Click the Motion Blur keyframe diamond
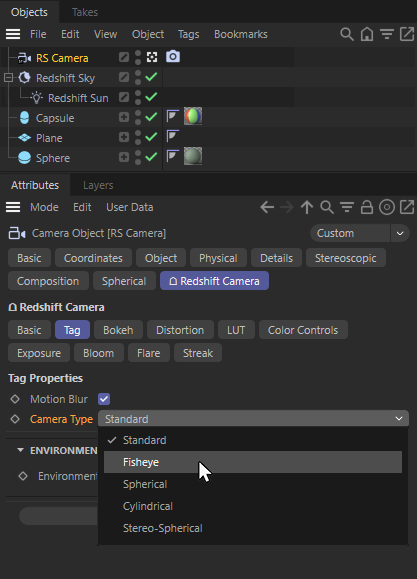Screen dimensions: 417x579 [15, 399]
